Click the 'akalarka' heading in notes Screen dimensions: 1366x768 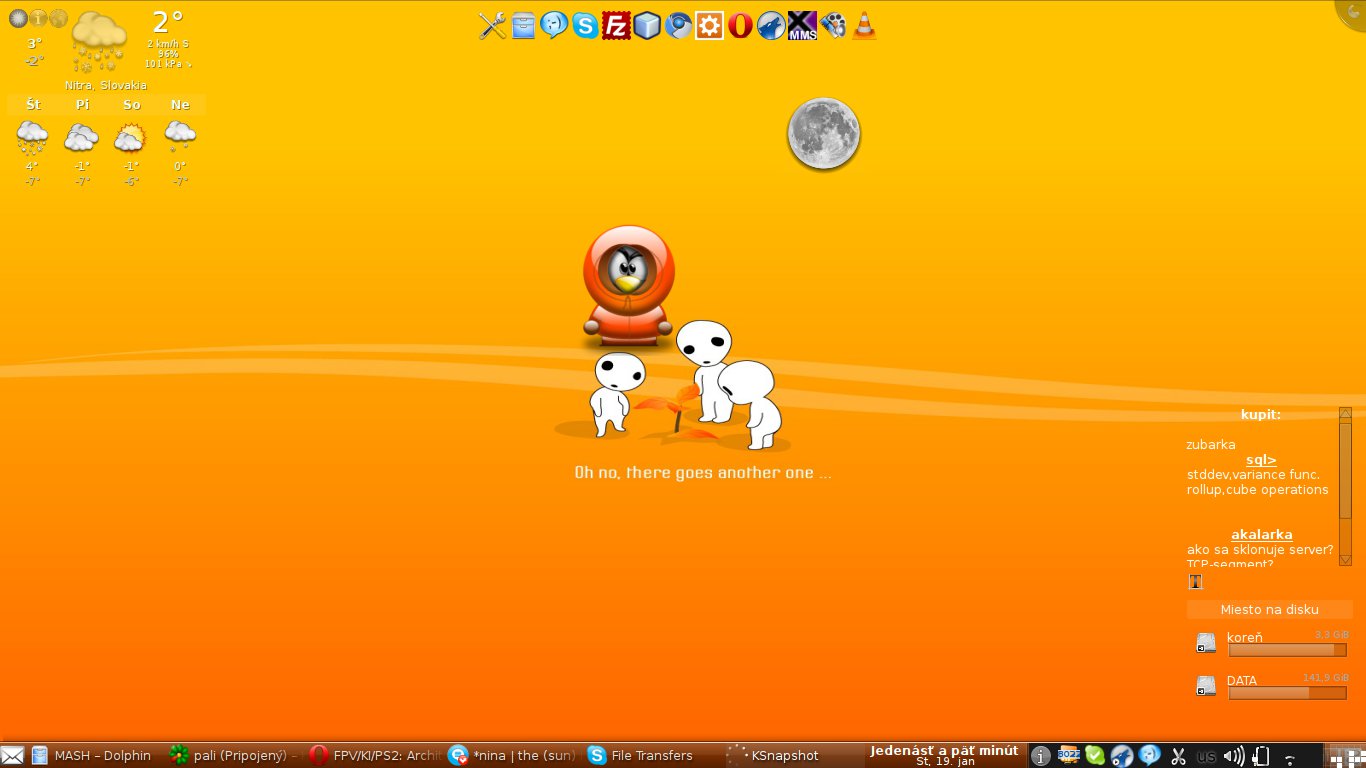pos(1261,535)
